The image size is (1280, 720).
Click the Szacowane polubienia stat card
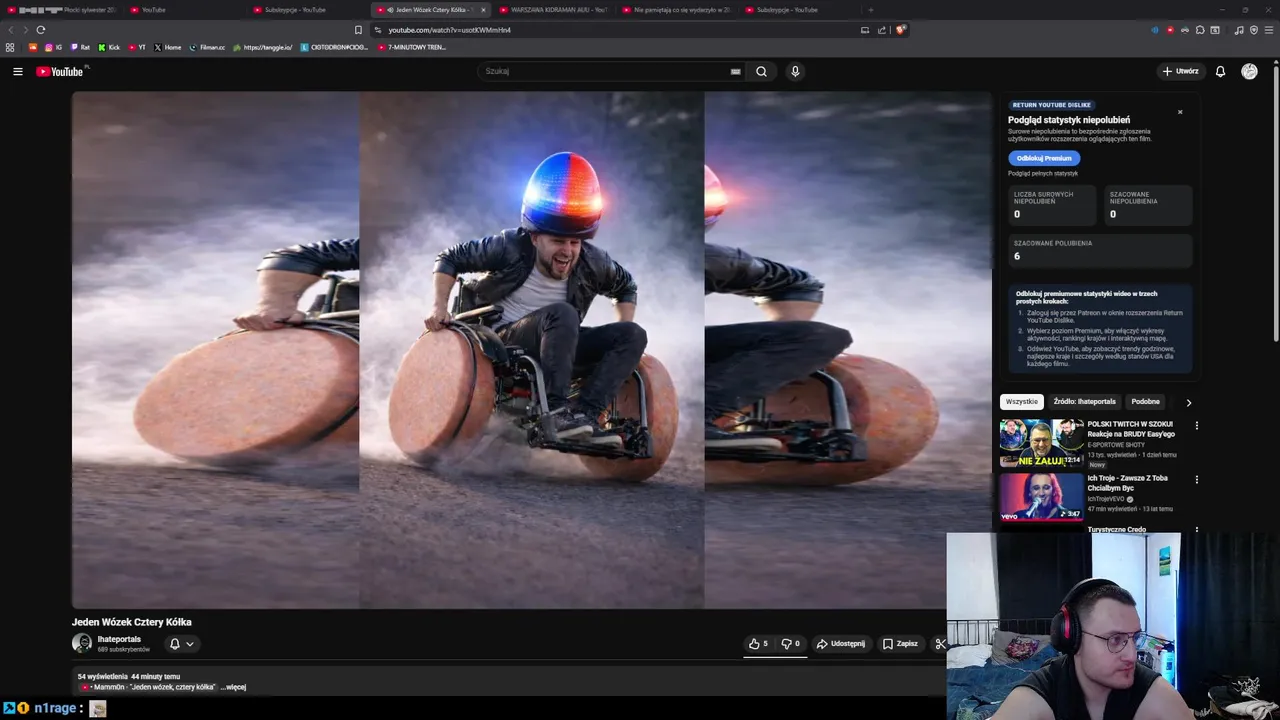(x=1100, y=251)
